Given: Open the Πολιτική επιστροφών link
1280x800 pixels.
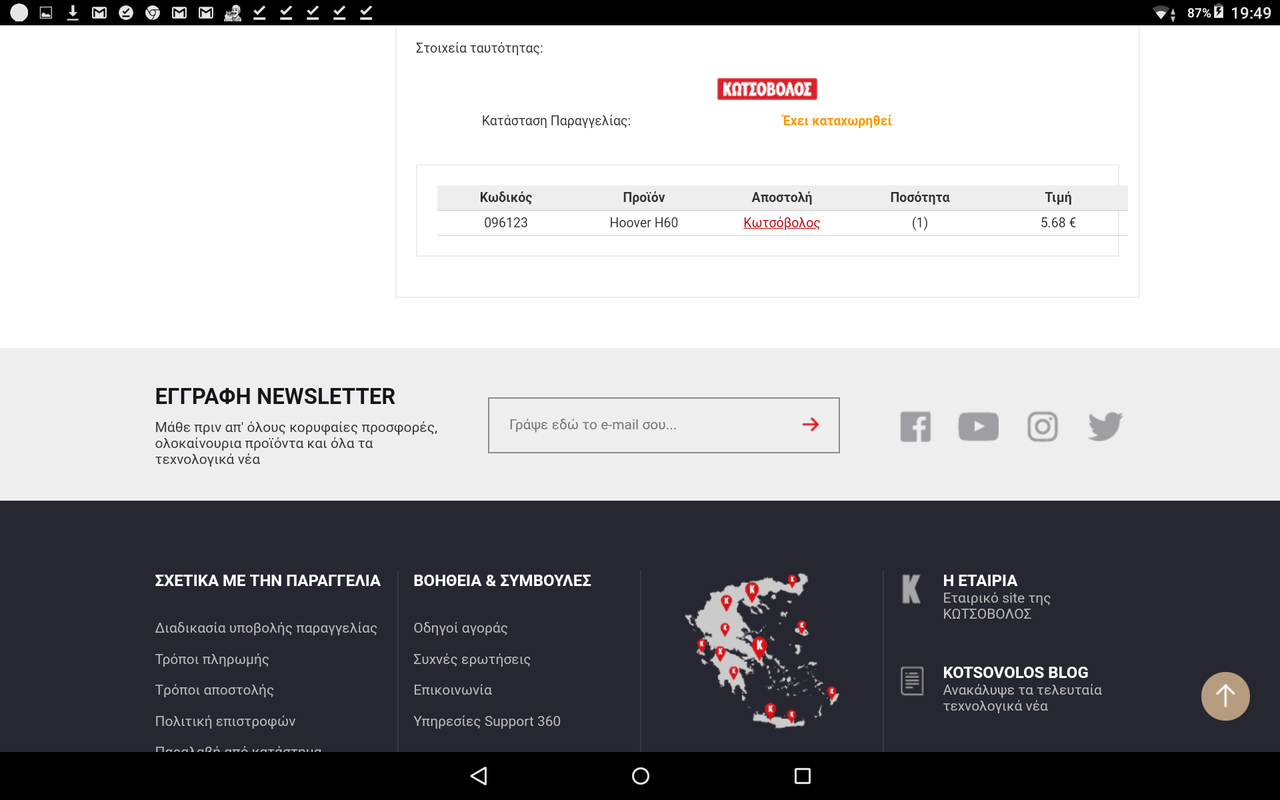Looking at the screenshot, I should [x=225, y=721].
